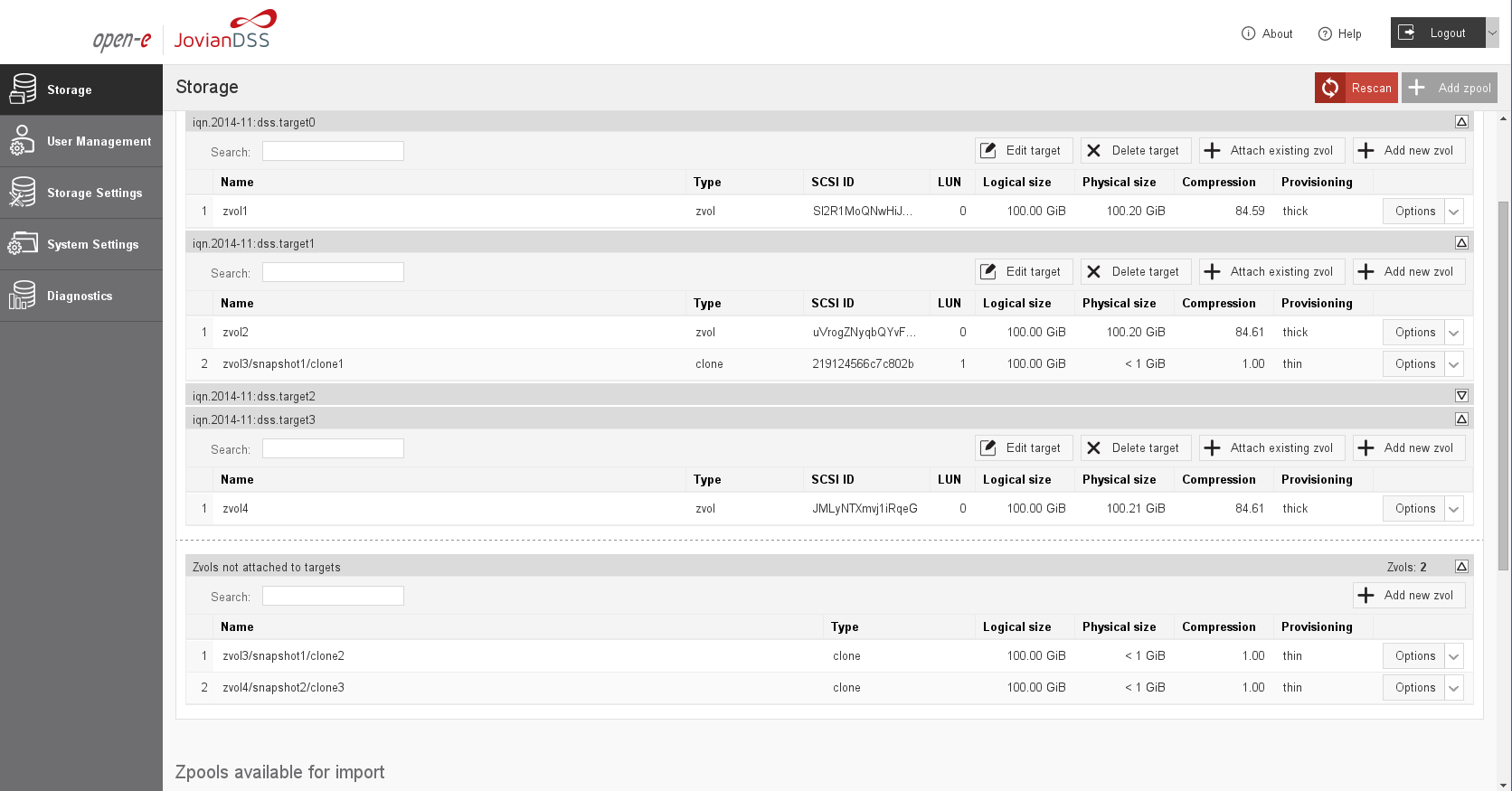Screen dimensions: 1512x791
Task: Open Options dropdown arrow for zvol3/snapshot1/clone2
Action: pyautogui.click(x=1454, y=656)
